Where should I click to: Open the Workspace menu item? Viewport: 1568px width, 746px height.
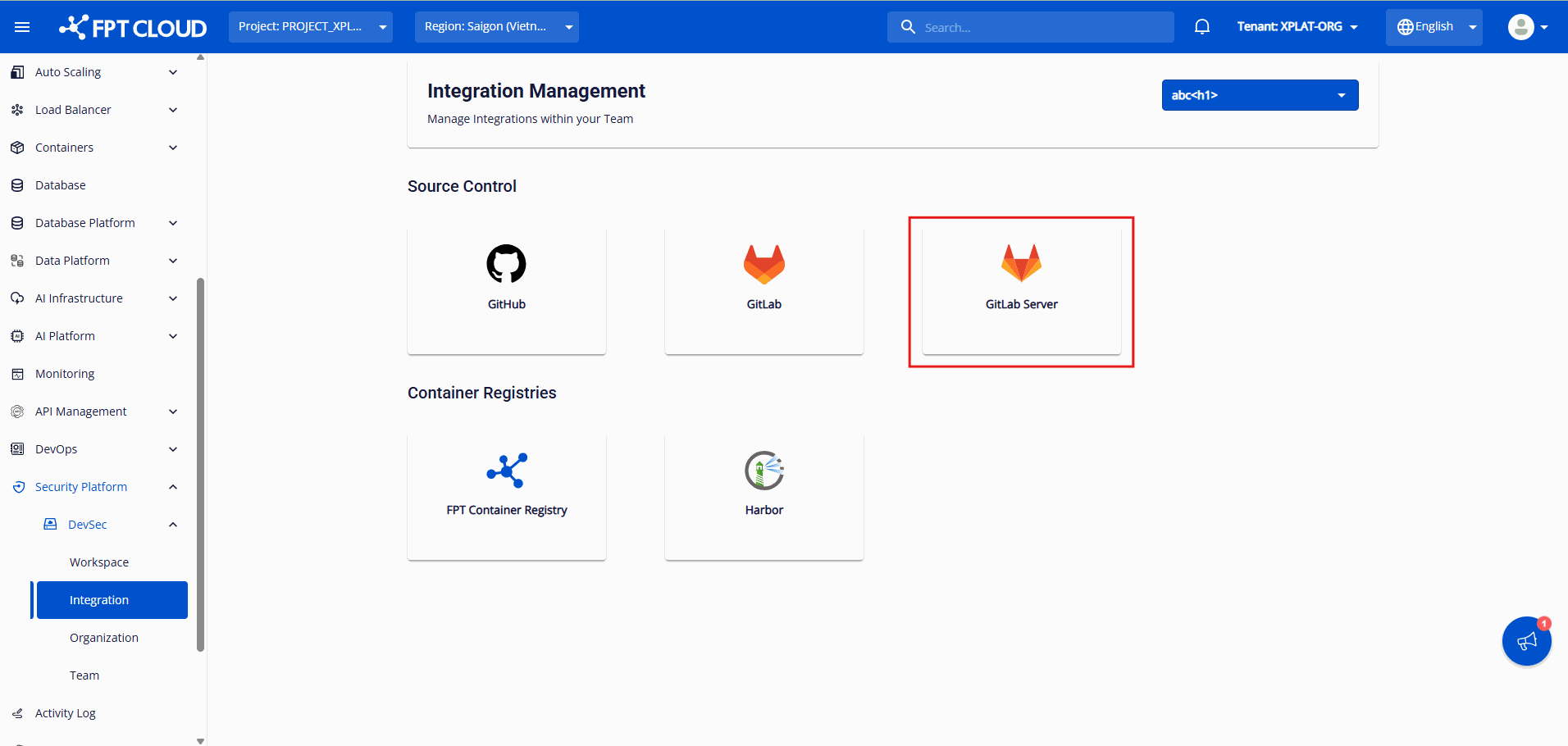99,562
